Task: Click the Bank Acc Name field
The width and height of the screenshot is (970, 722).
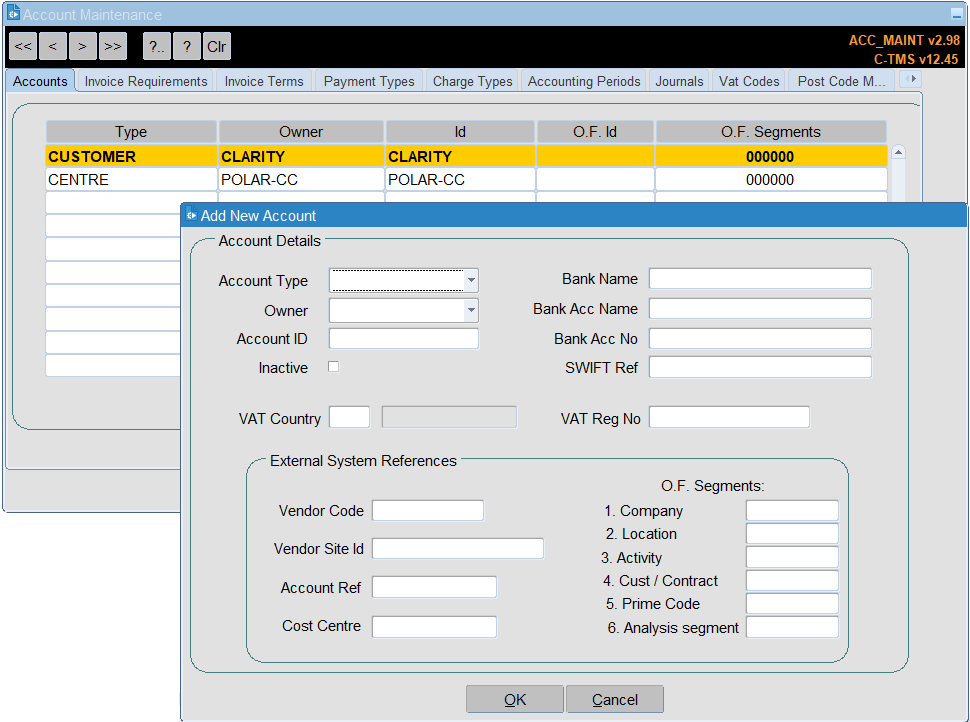Action: click(760, 308)
